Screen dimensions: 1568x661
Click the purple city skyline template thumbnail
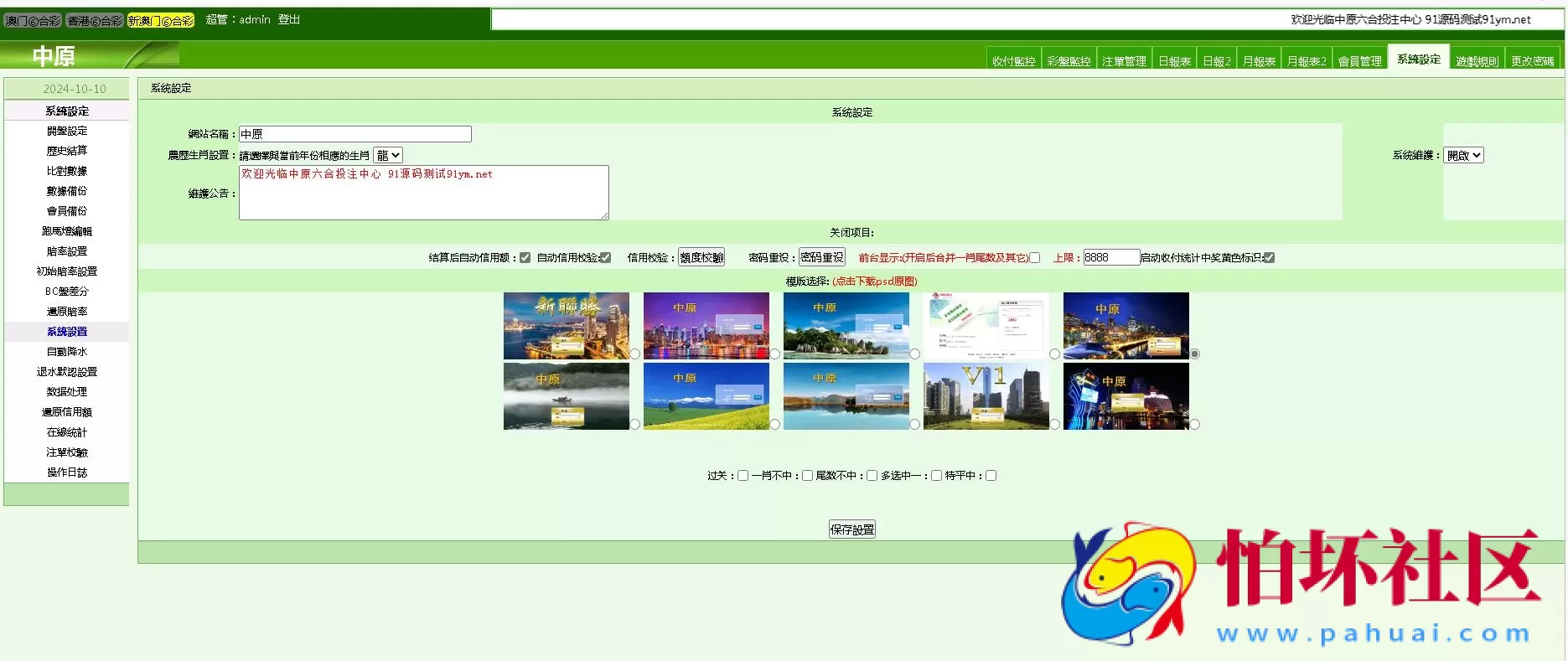click(x=706, y=326)
